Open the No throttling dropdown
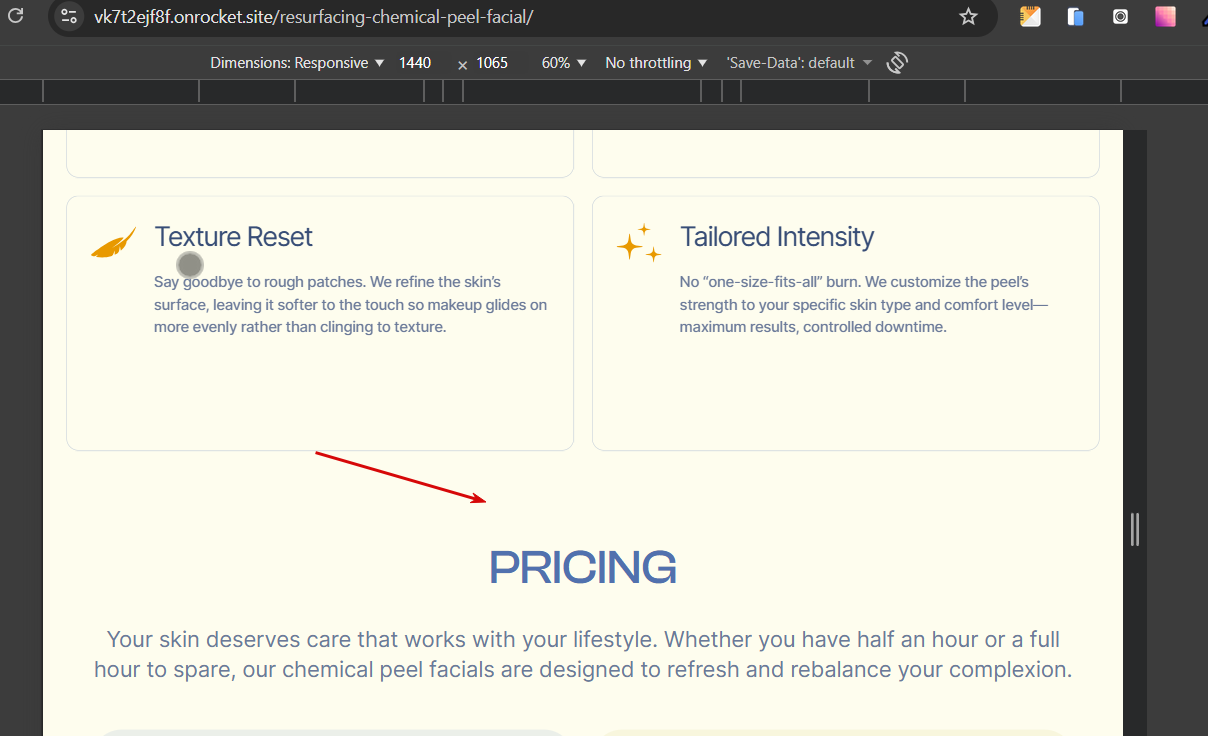The height and width of the screenshot is (736, 1208). [656, 63]
